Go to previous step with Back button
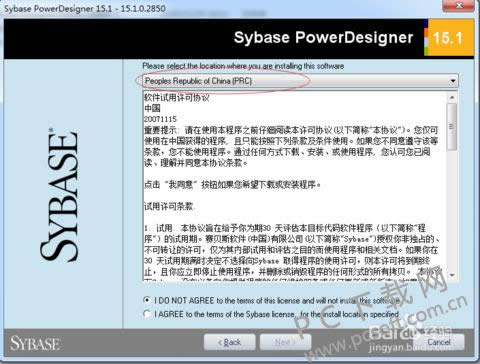The image size is (480, 364). pos(229,342)
